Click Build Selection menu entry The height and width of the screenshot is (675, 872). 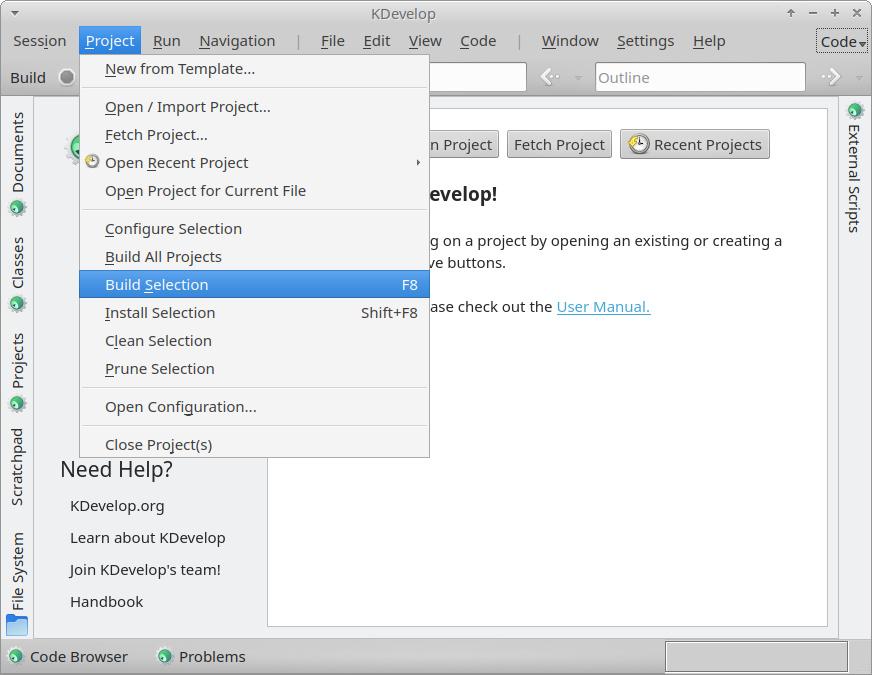[255, 285]
